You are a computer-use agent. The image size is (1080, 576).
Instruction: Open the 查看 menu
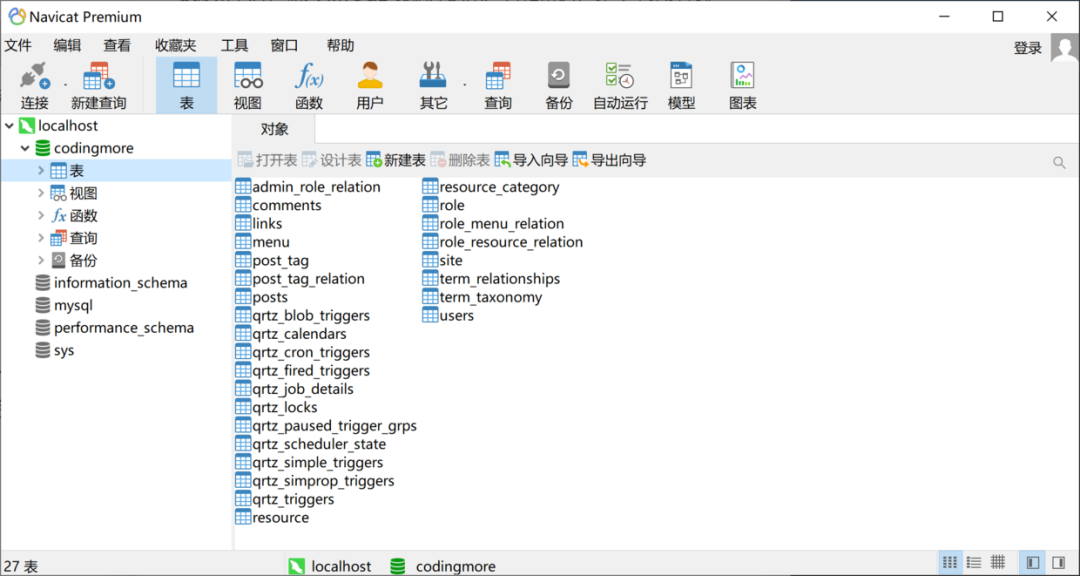tap(117, 46)
